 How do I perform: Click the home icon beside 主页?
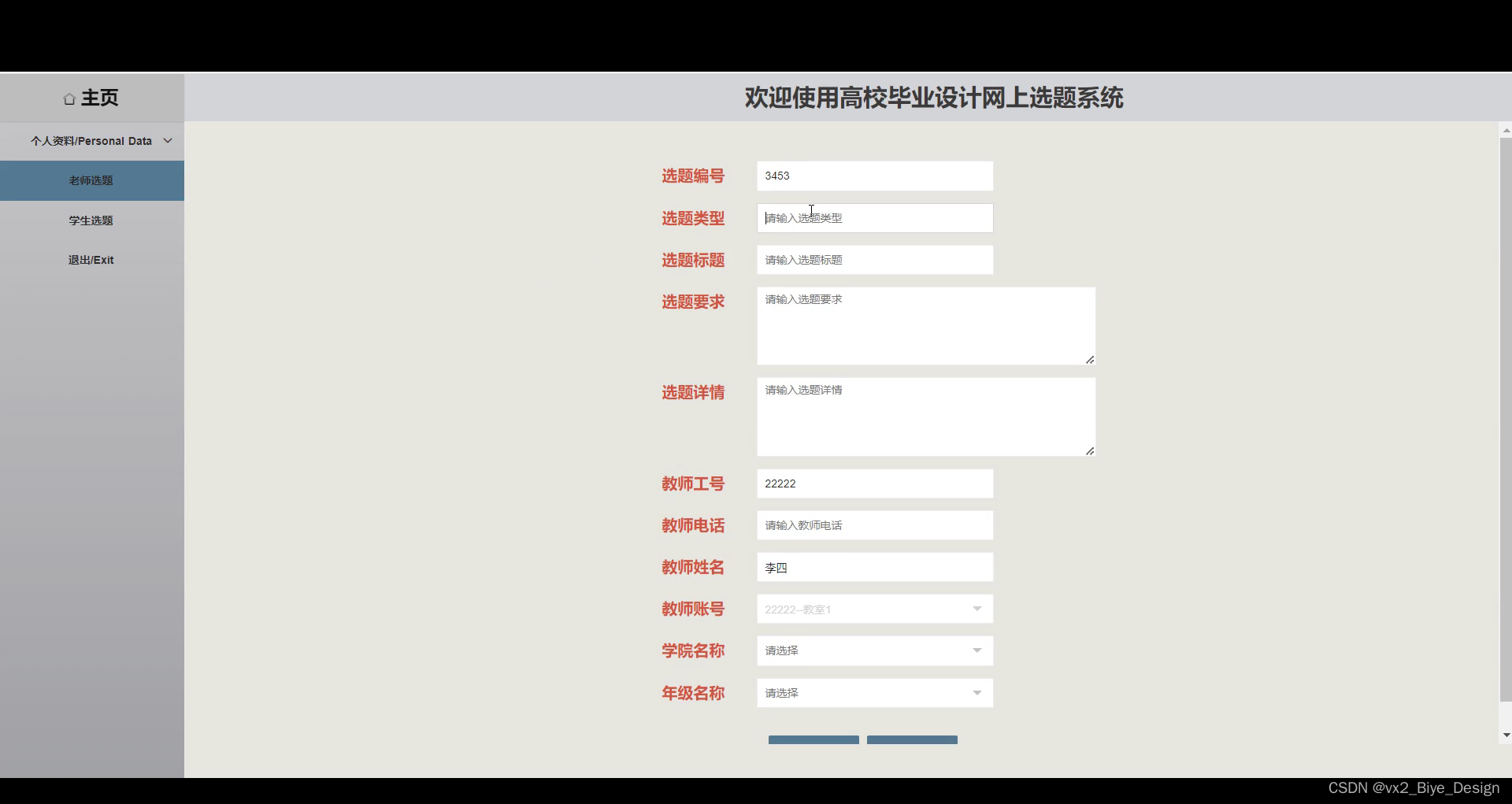(x=69, y=98)
